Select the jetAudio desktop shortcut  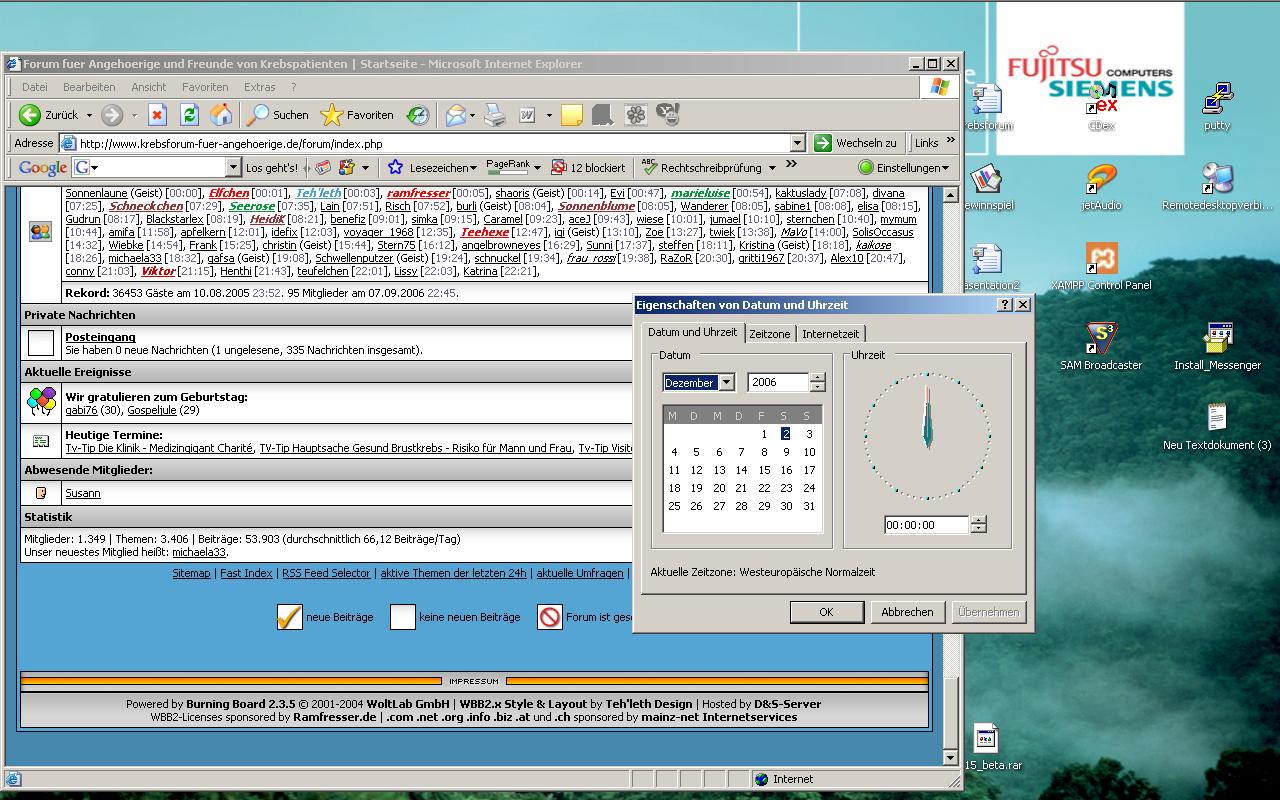[x=1101, y=182]
